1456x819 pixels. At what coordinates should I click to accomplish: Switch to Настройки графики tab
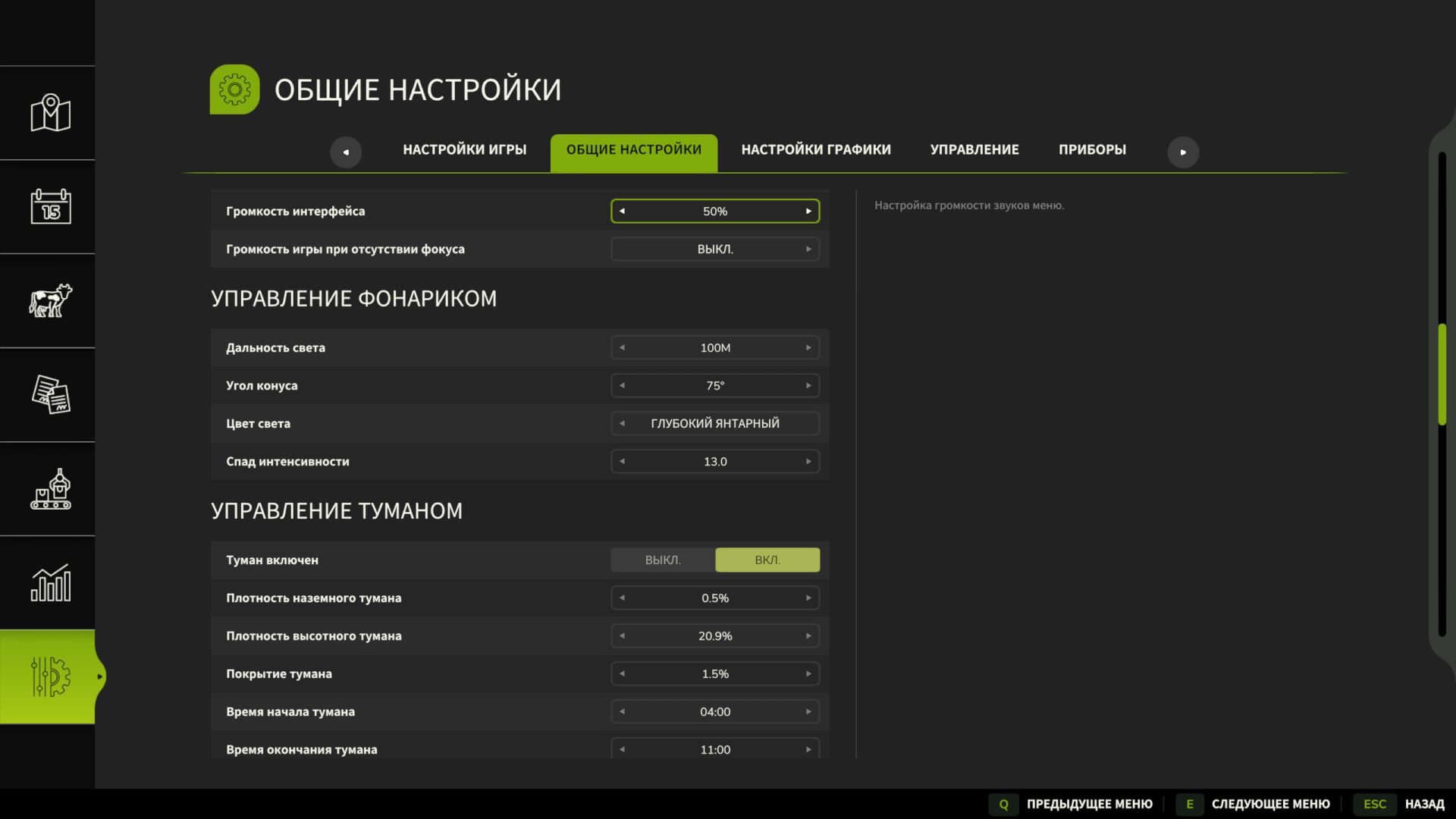pos(815,150)
